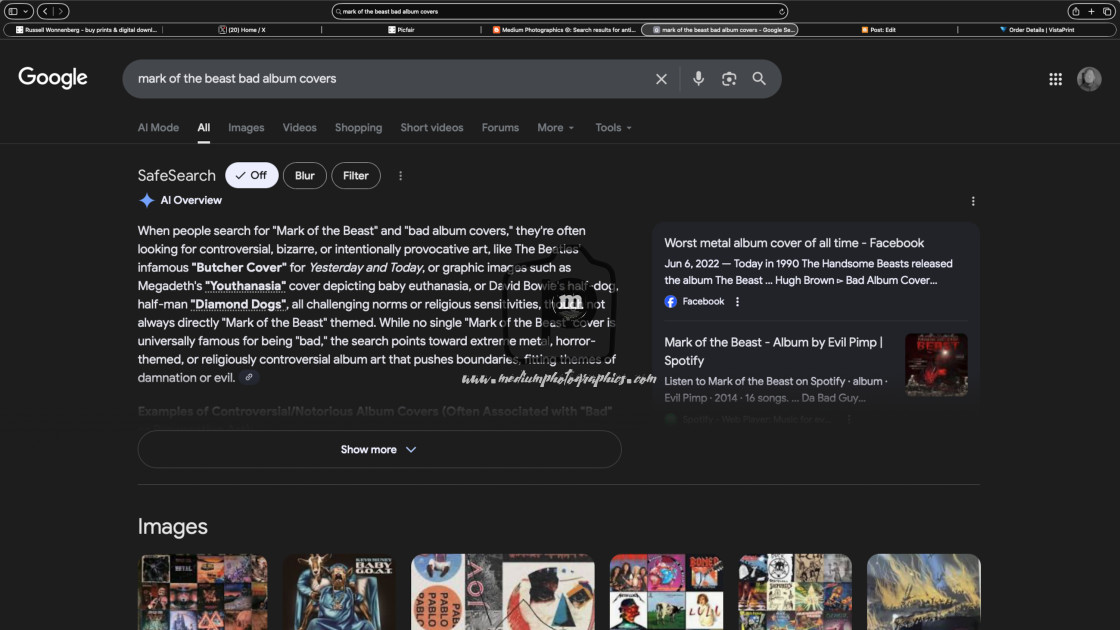
Task: Open the AI Mode search tab
Action: pos(158,128)
